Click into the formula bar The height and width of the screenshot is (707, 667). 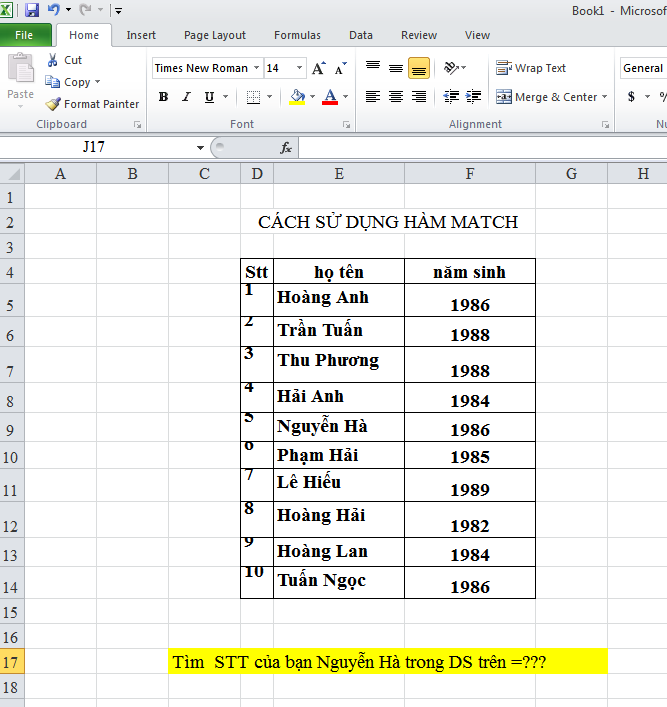483,147
